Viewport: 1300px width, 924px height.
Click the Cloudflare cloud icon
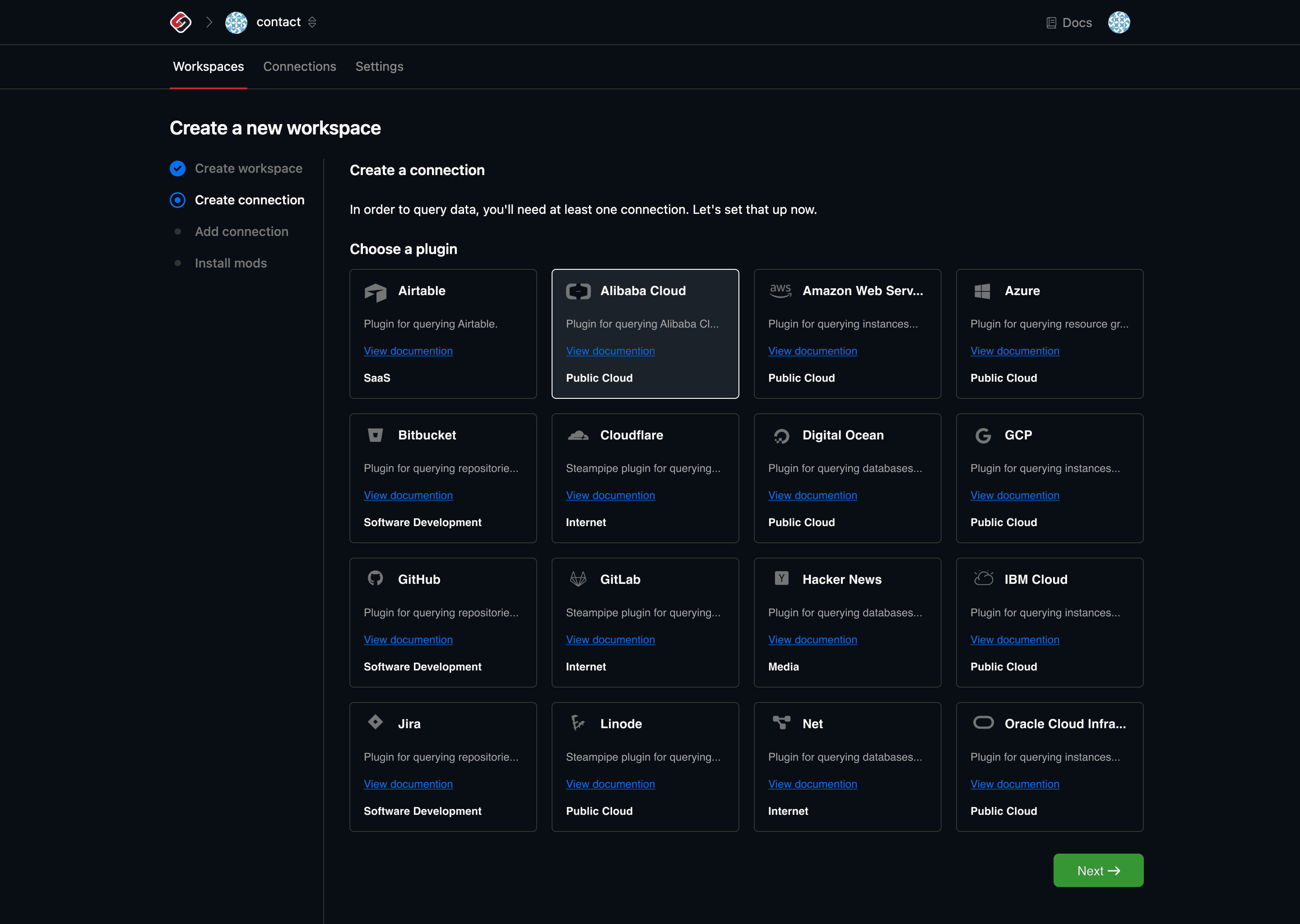click(x=578, y=435)
